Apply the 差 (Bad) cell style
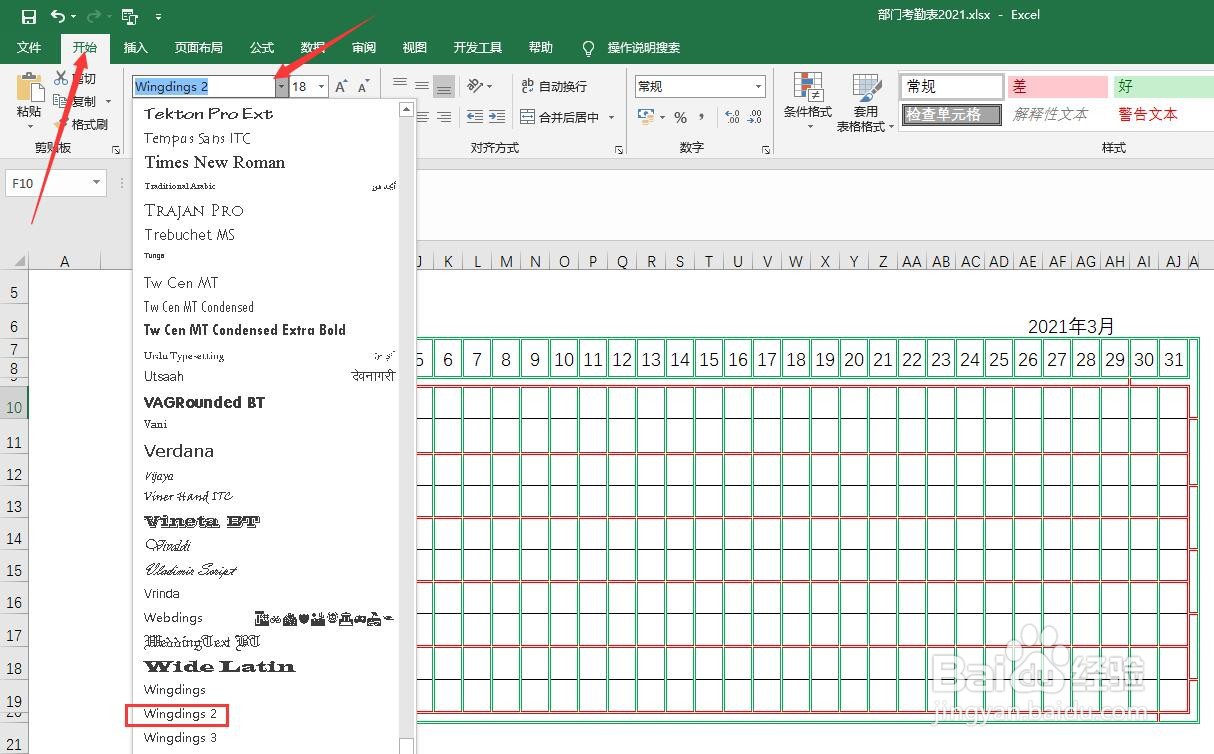 (x=1058, y=87)
